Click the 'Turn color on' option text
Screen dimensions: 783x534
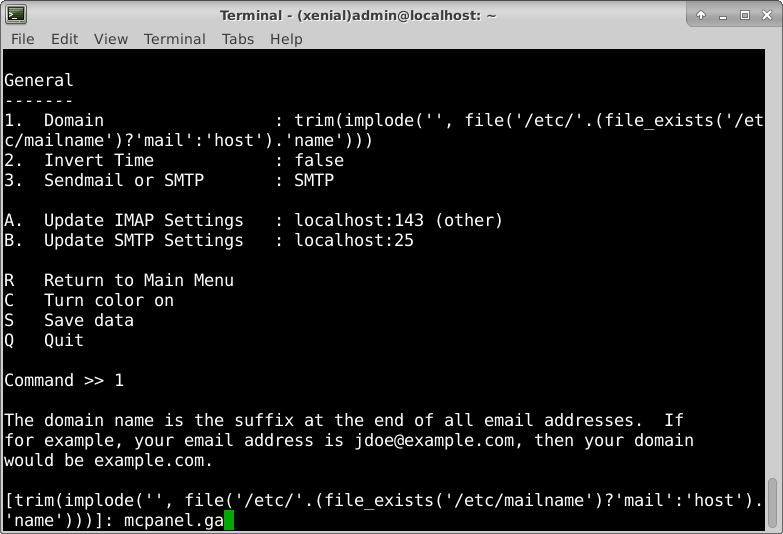(108, 300)
